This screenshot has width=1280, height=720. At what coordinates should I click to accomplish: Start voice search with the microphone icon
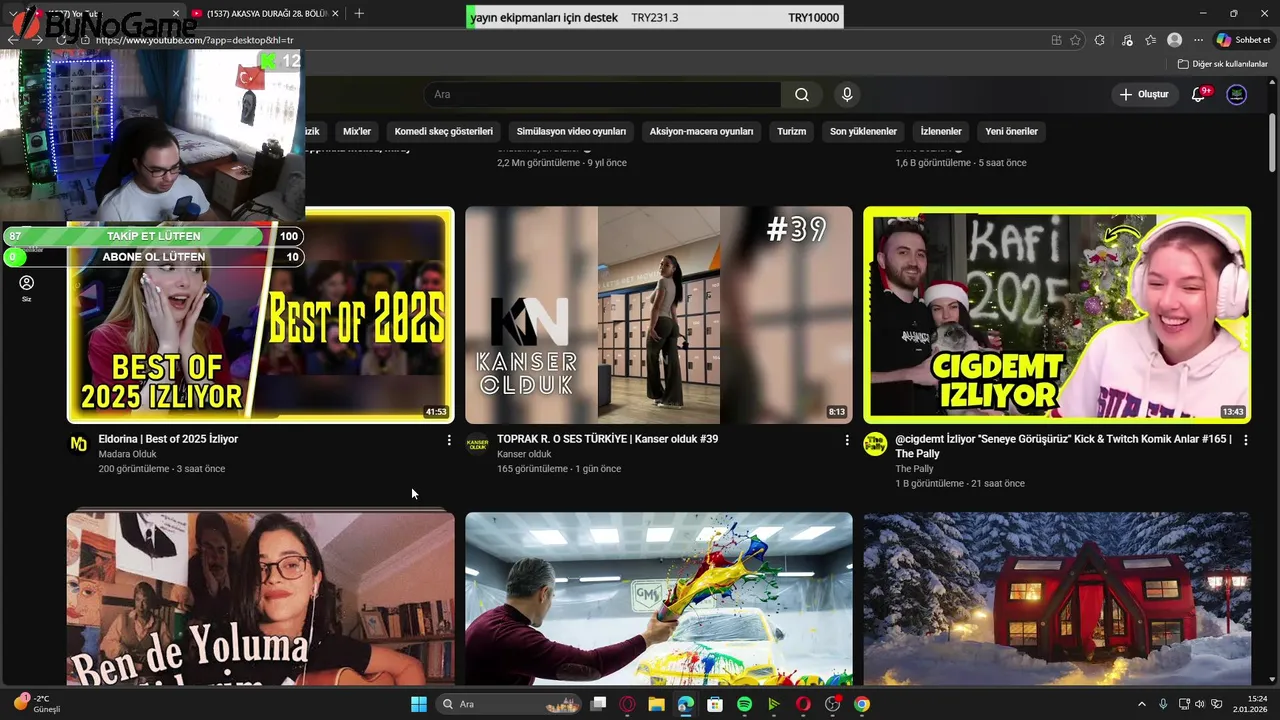tap(847, 94)
